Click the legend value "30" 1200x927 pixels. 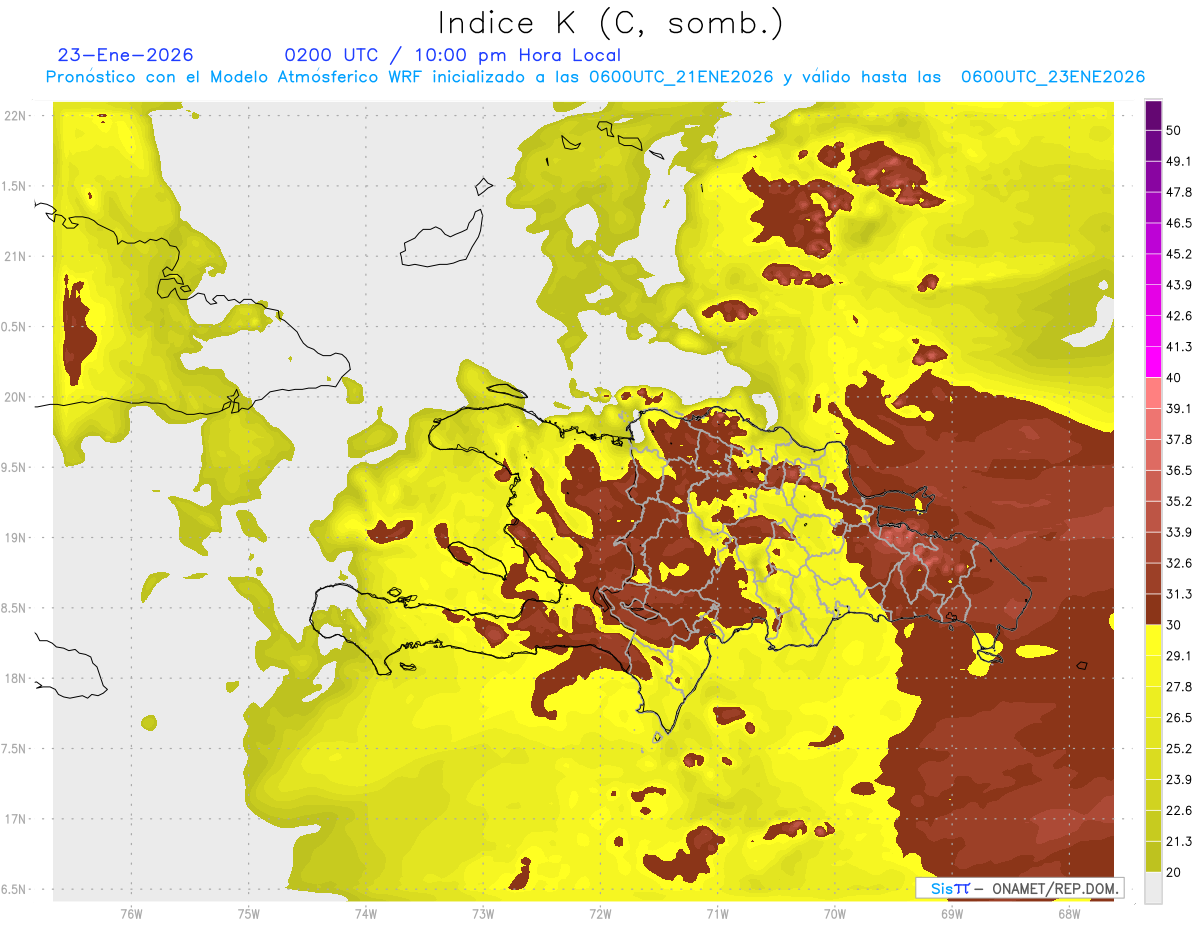point(1174,626)
